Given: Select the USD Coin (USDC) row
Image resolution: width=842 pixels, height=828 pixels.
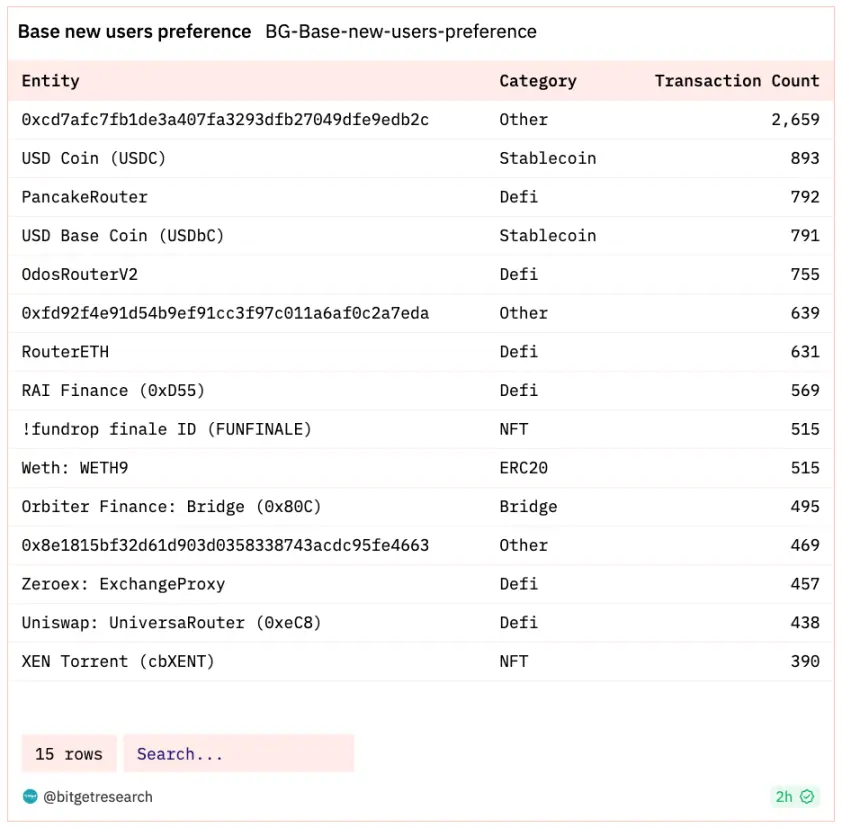Looking at the screenshot, I should tap(94, 158).
